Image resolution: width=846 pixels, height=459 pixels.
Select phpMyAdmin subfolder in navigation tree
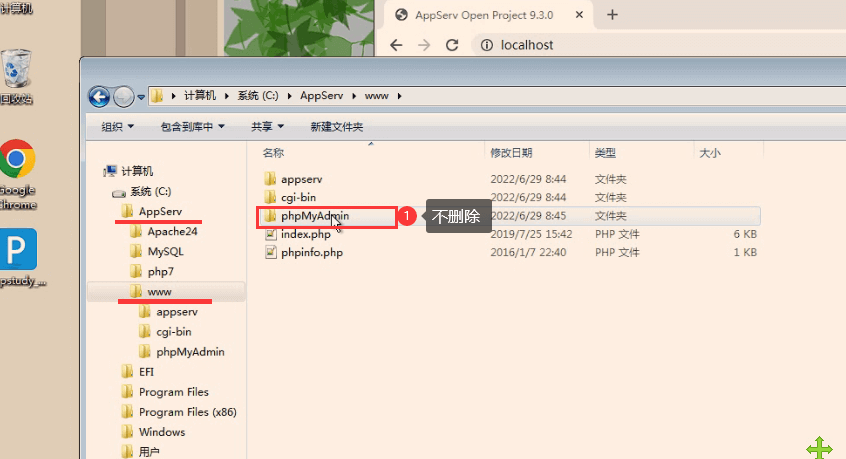190,352
